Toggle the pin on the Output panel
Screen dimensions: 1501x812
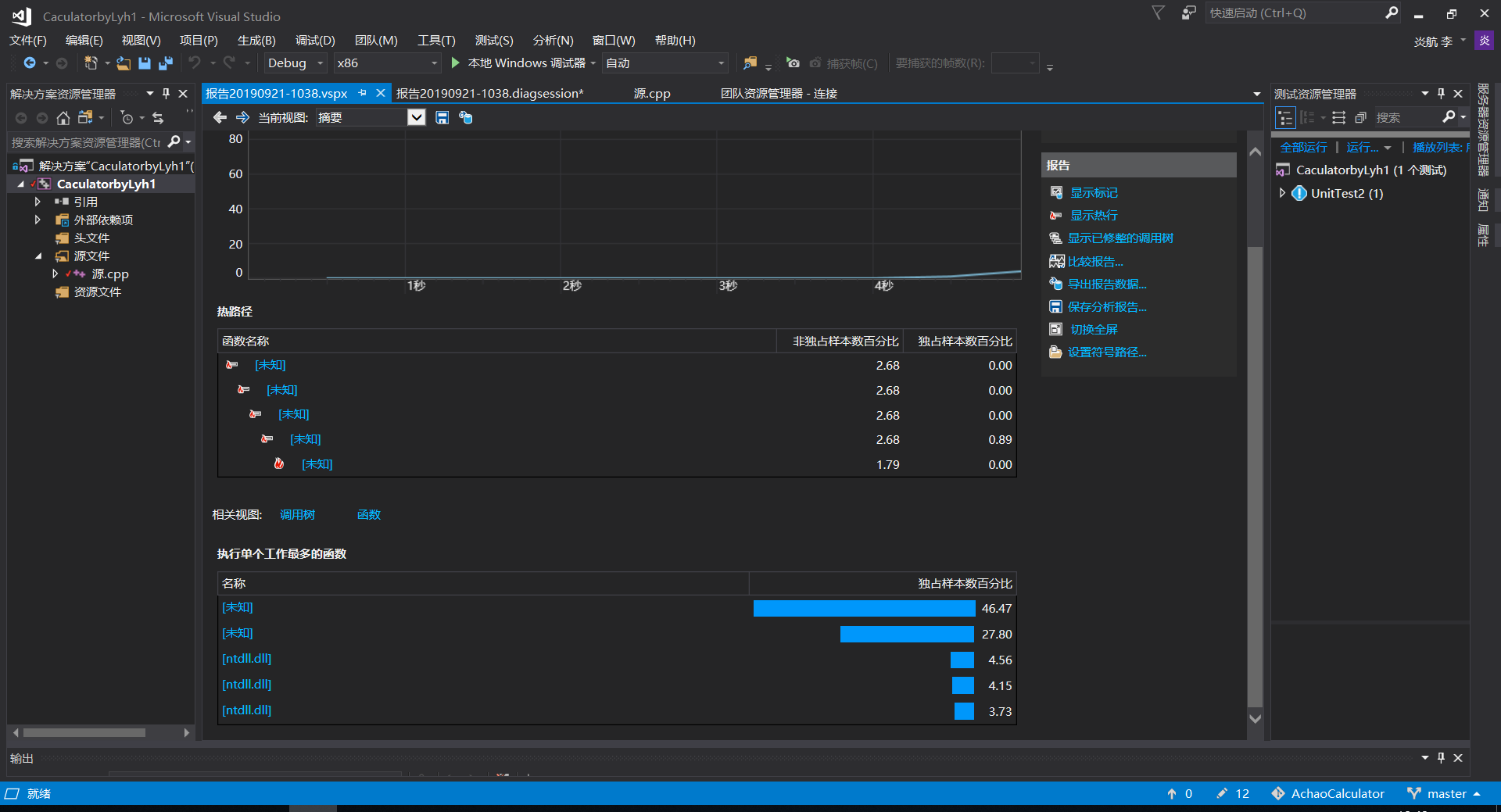(x=1441, y=757)
